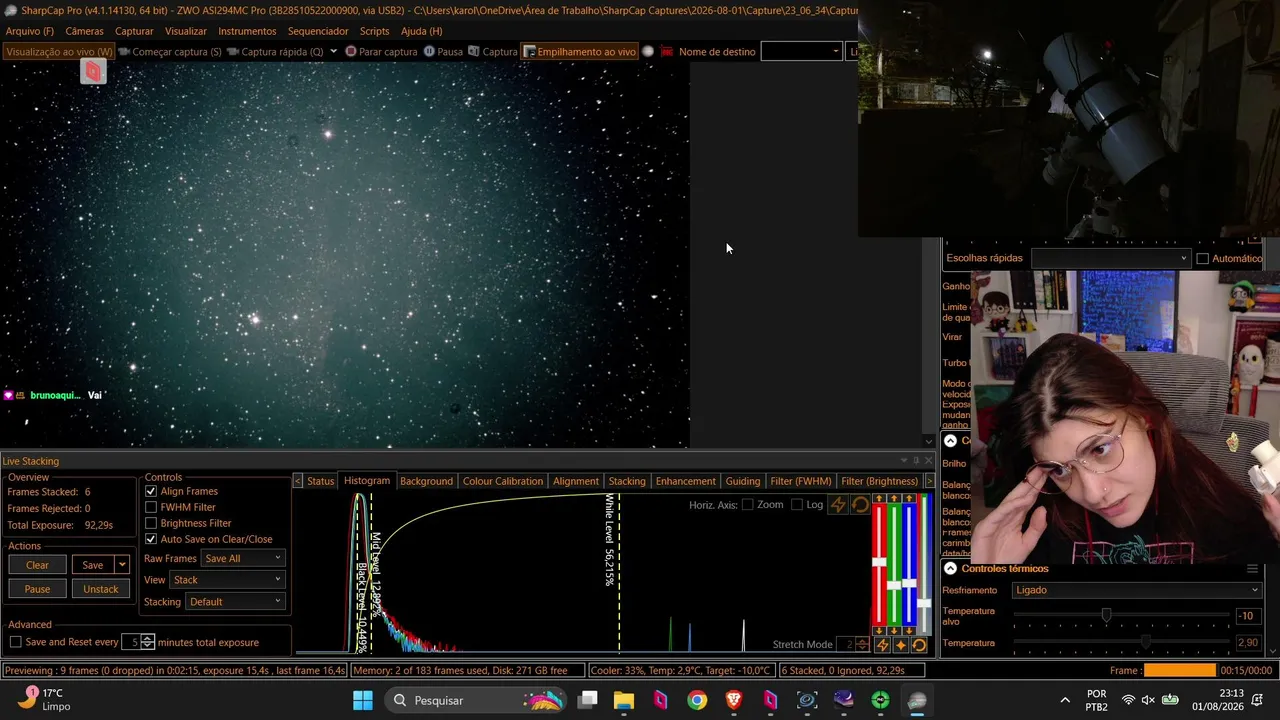Click the Pausa toolbar button
The height and width of the screenshot is (720, 1280).
click(x=443, y=52)
